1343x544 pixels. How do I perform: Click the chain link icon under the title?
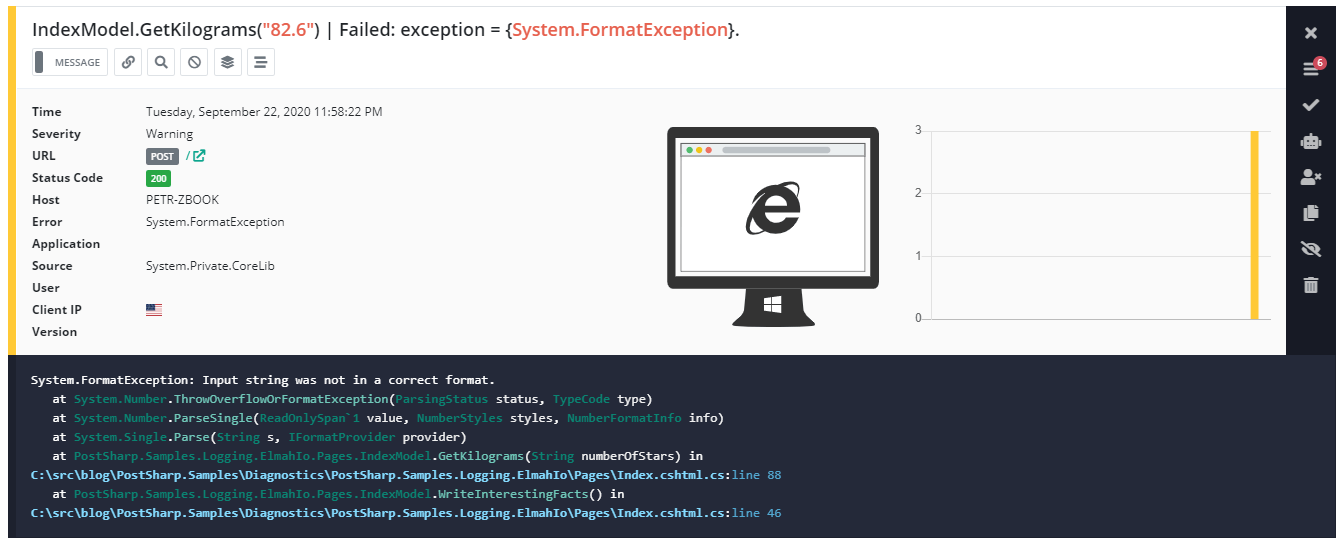128,62
